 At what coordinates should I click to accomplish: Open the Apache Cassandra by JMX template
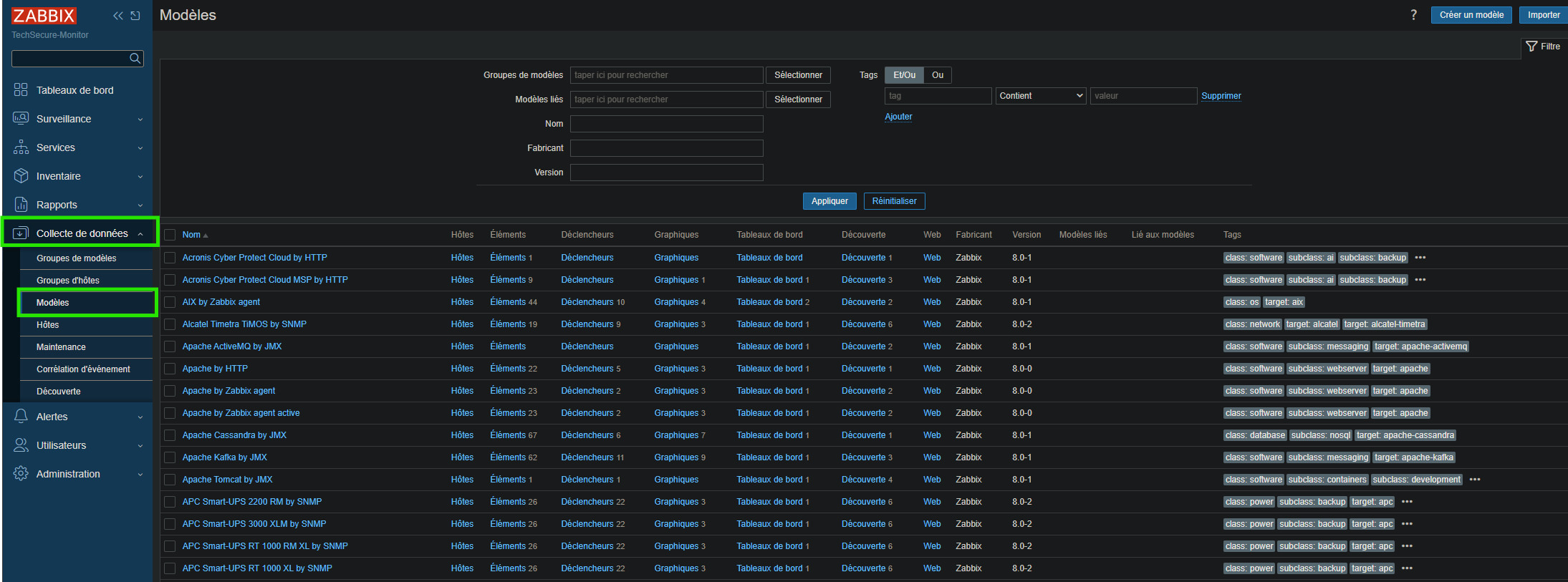tap(234, 435)
